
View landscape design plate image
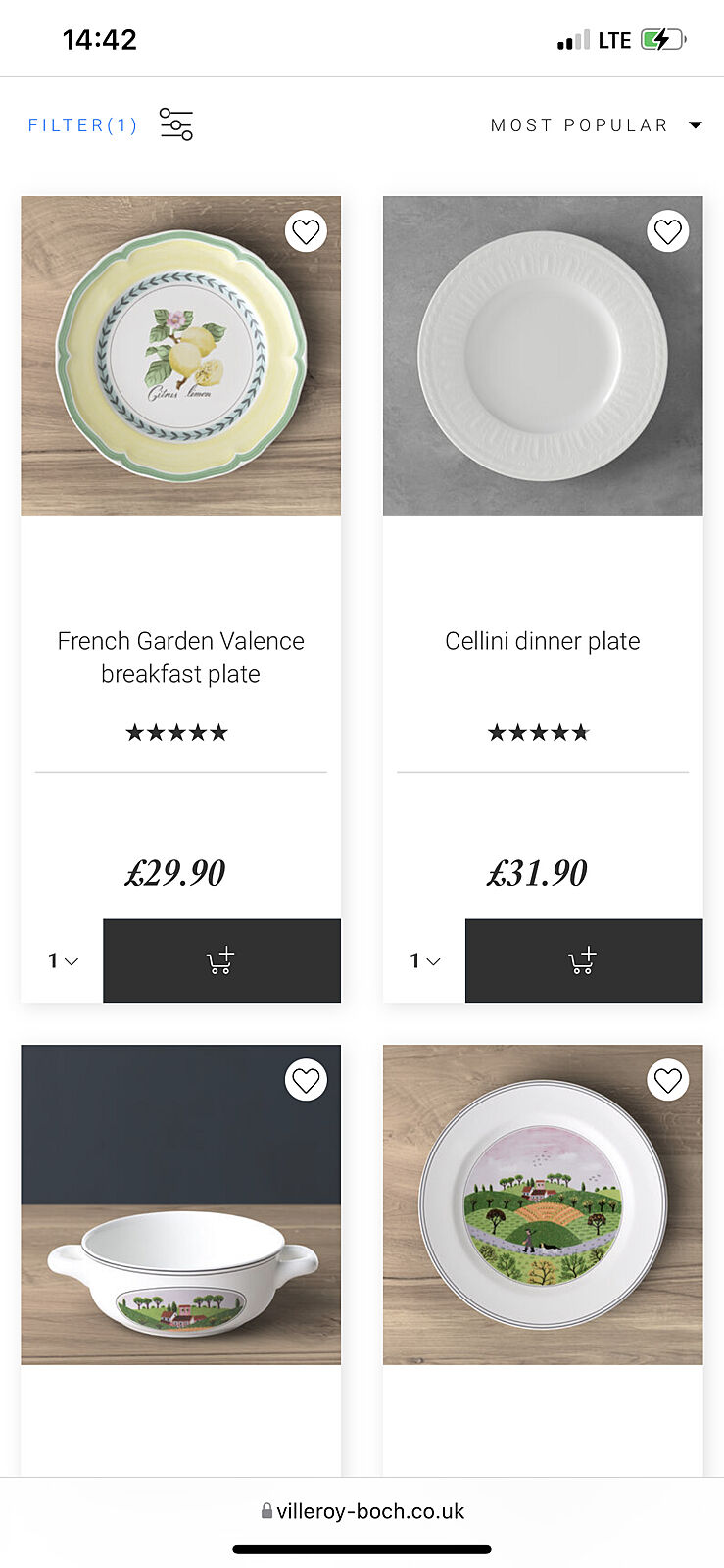tap(543, 1204)
